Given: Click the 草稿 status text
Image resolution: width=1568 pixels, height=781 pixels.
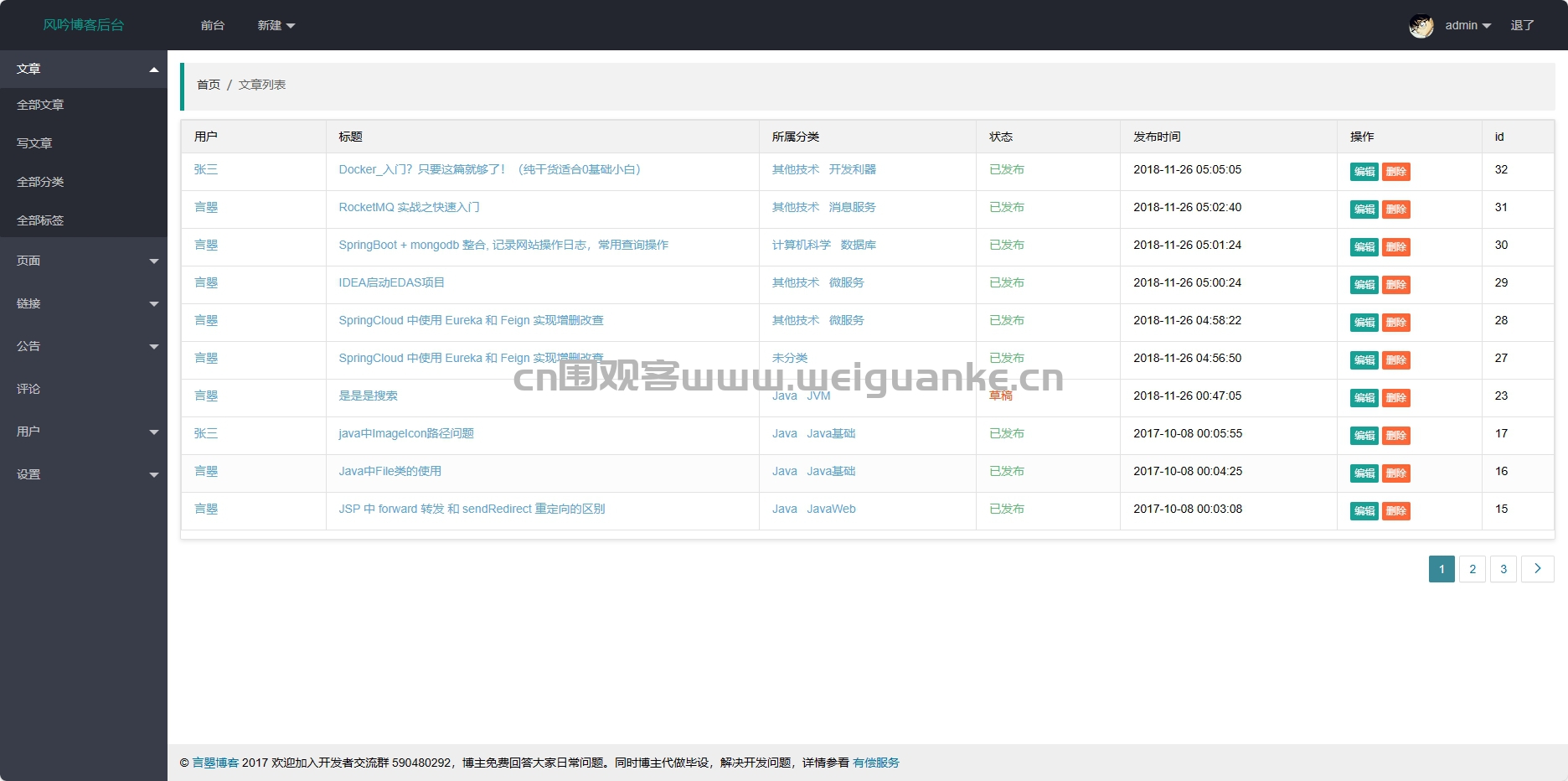Looking at the screenshot, I should point(1001,396).
